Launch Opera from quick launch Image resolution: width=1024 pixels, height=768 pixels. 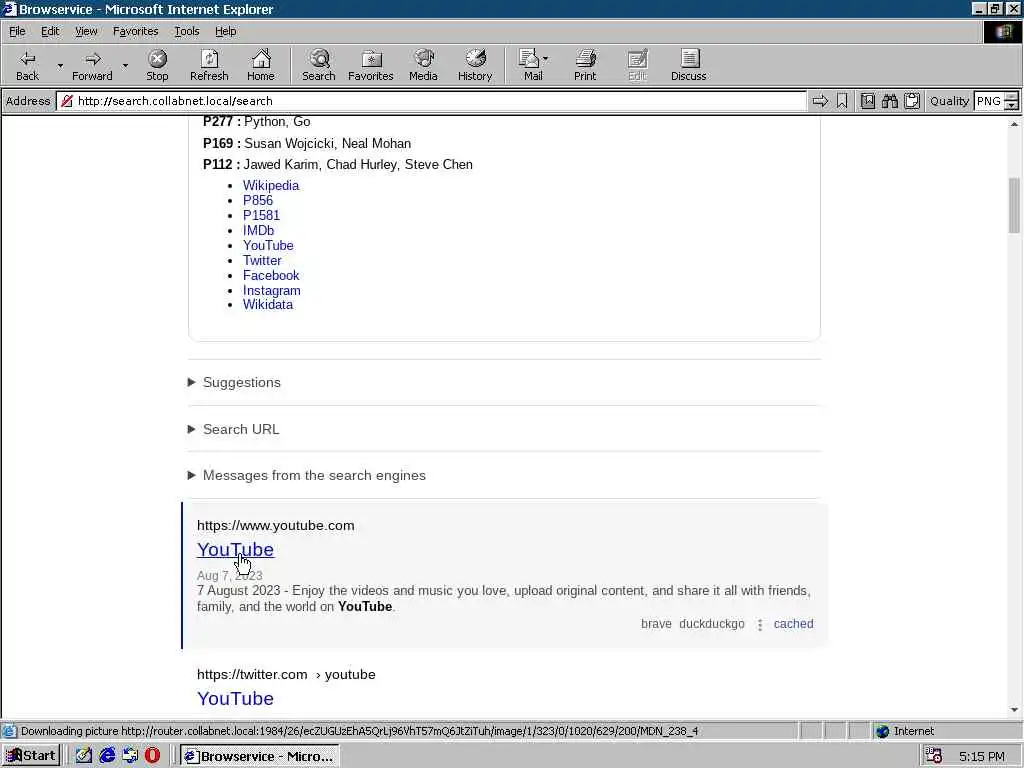coord(152,756)
